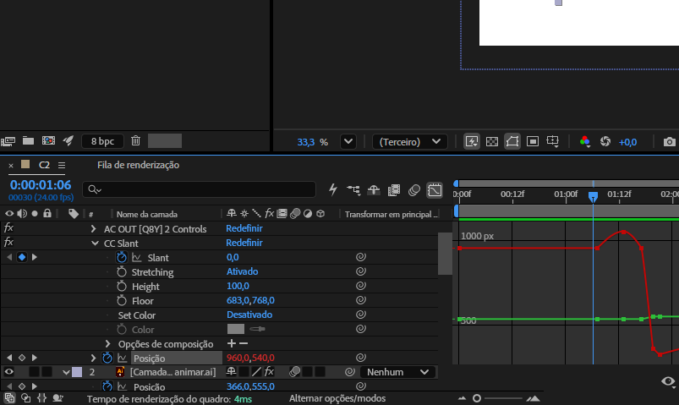Enable motion blur for composition
Image resolution: width=679 pixels, height=405 pixels.
[x=414, y=190]
